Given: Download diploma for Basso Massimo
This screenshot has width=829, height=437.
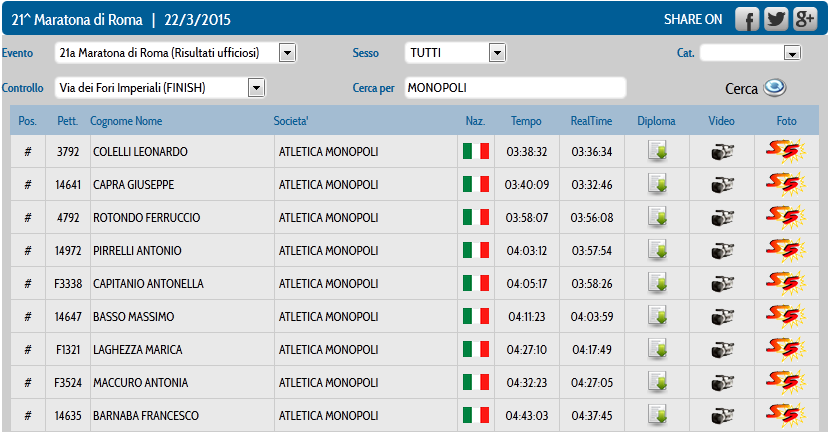Looking at the screenshot, I should pos(657,316).
